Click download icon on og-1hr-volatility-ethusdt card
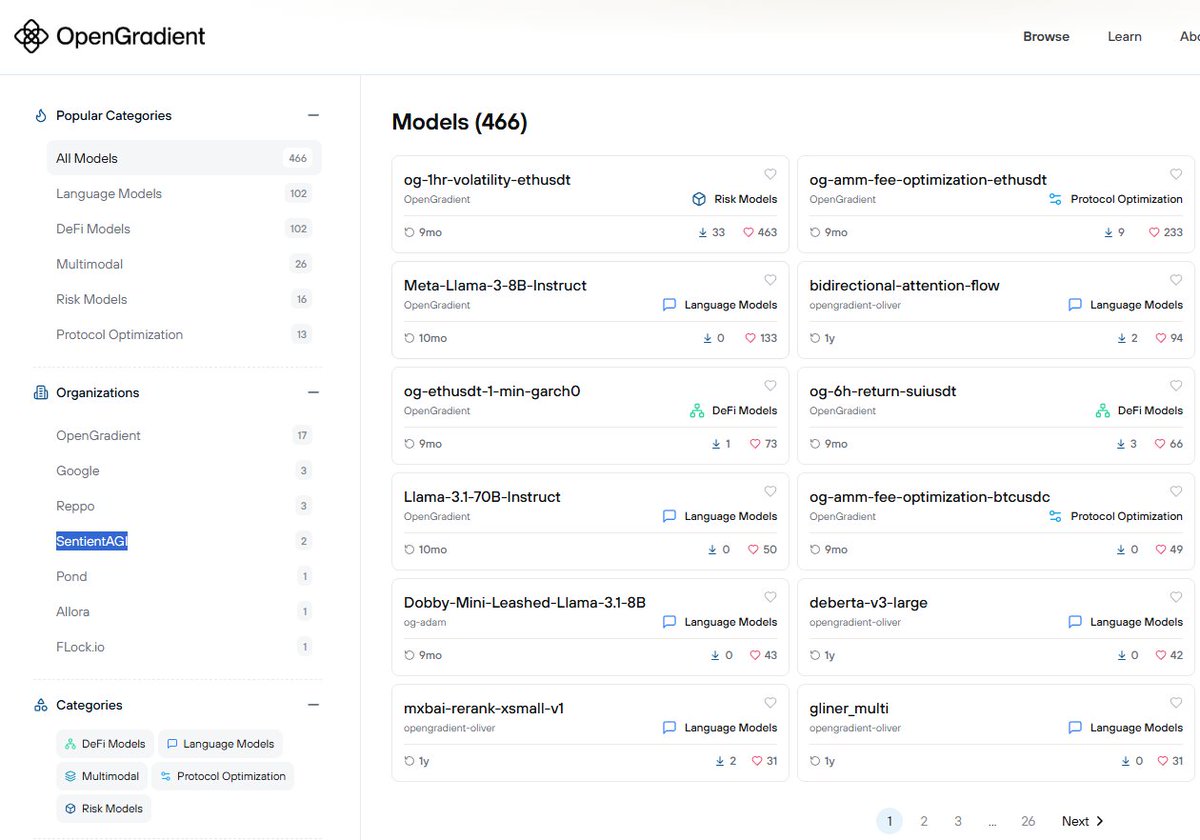 point(703,232)
